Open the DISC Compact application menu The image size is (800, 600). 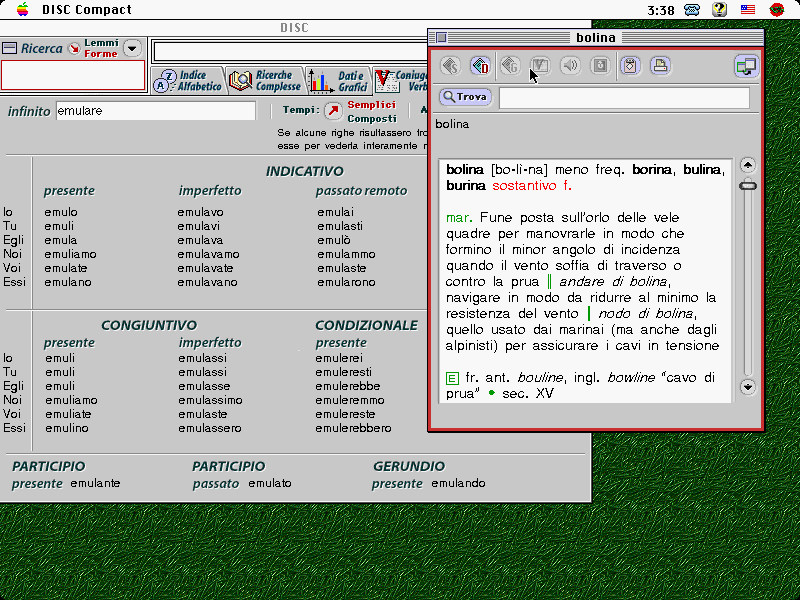pos(87,10)
